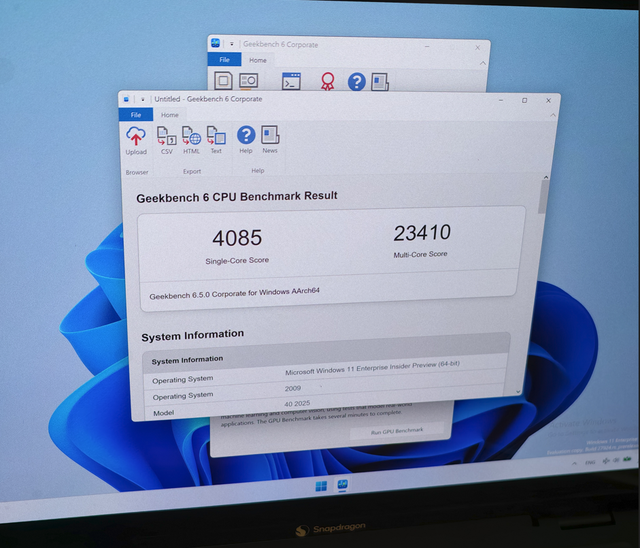
Task: Select the Home tab in the Untitled results window
Action: coord(169,115)
